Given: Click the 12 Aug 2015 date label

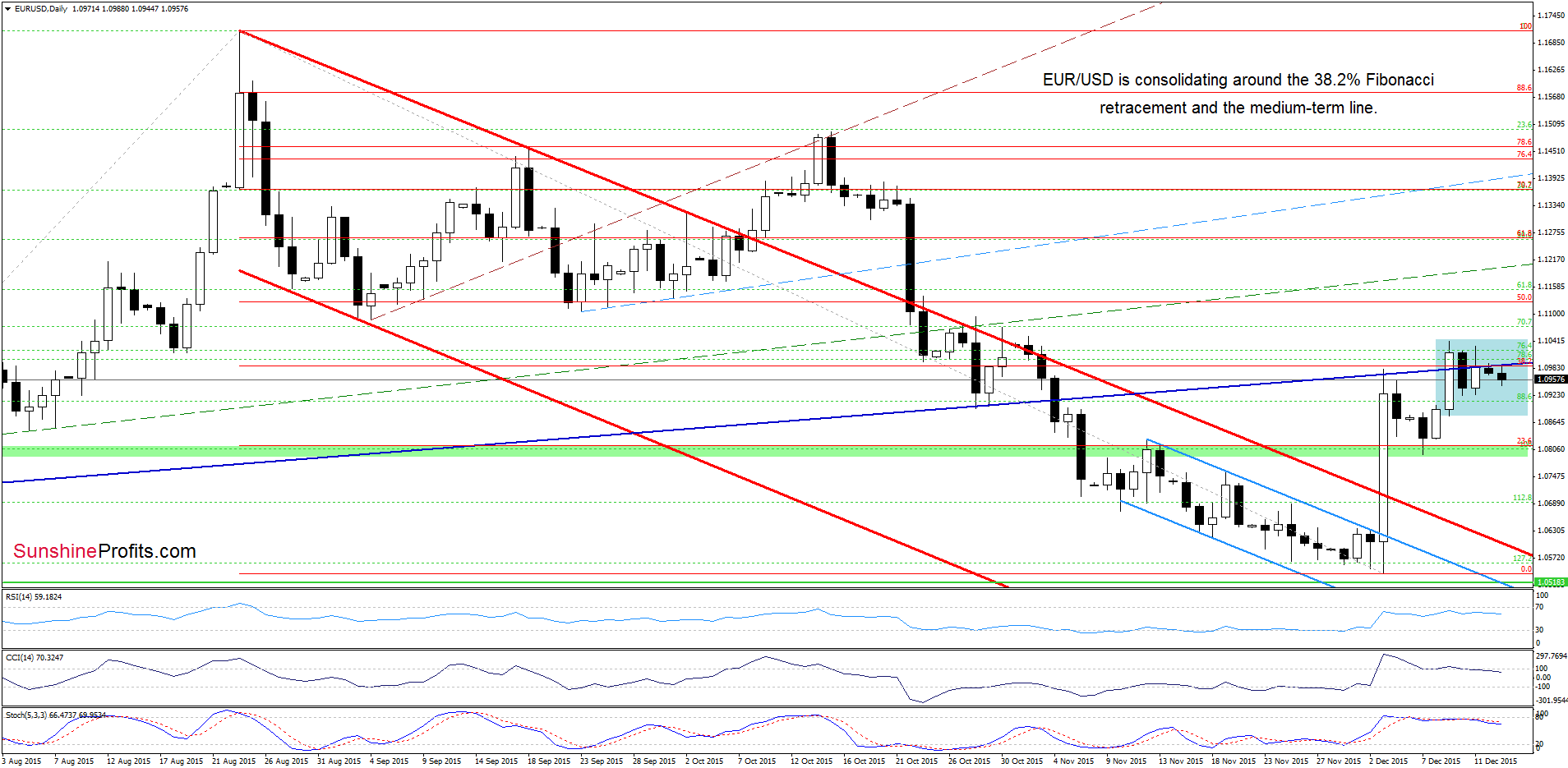Looking at the screenshot, I should coord(129,761).
